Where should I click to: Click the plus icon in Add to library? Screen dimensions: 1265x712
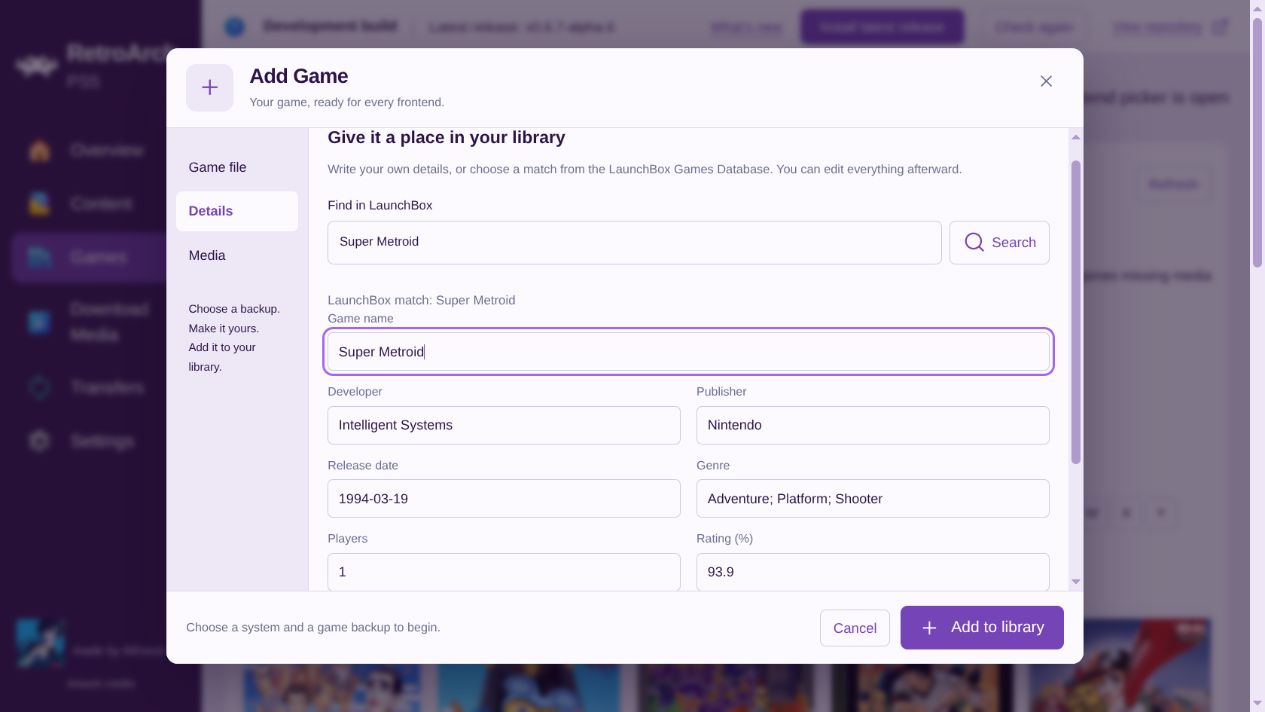[929, 628]
